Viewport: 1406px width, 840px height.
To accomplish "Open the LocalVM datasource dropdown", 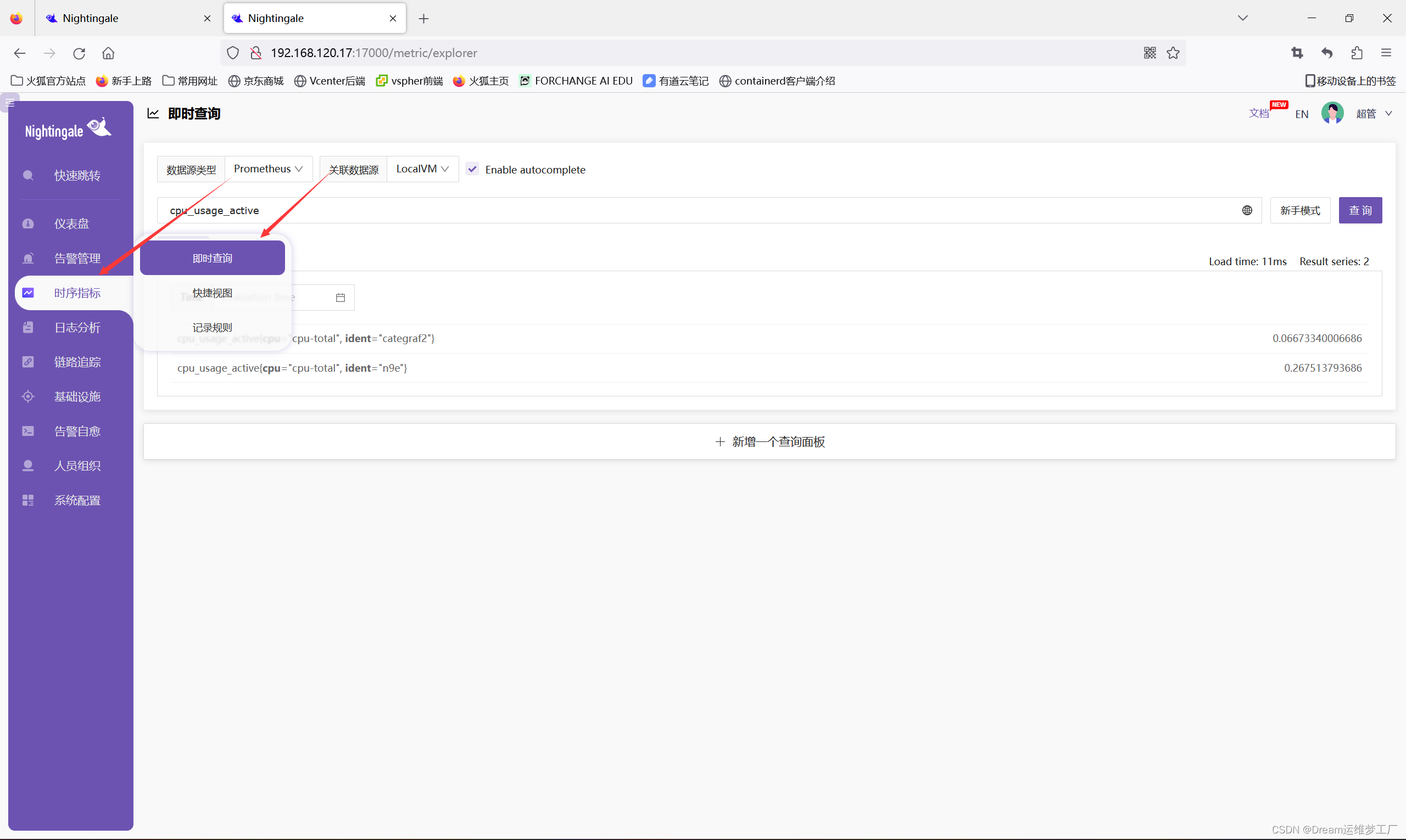I will (x=422, y=169).
